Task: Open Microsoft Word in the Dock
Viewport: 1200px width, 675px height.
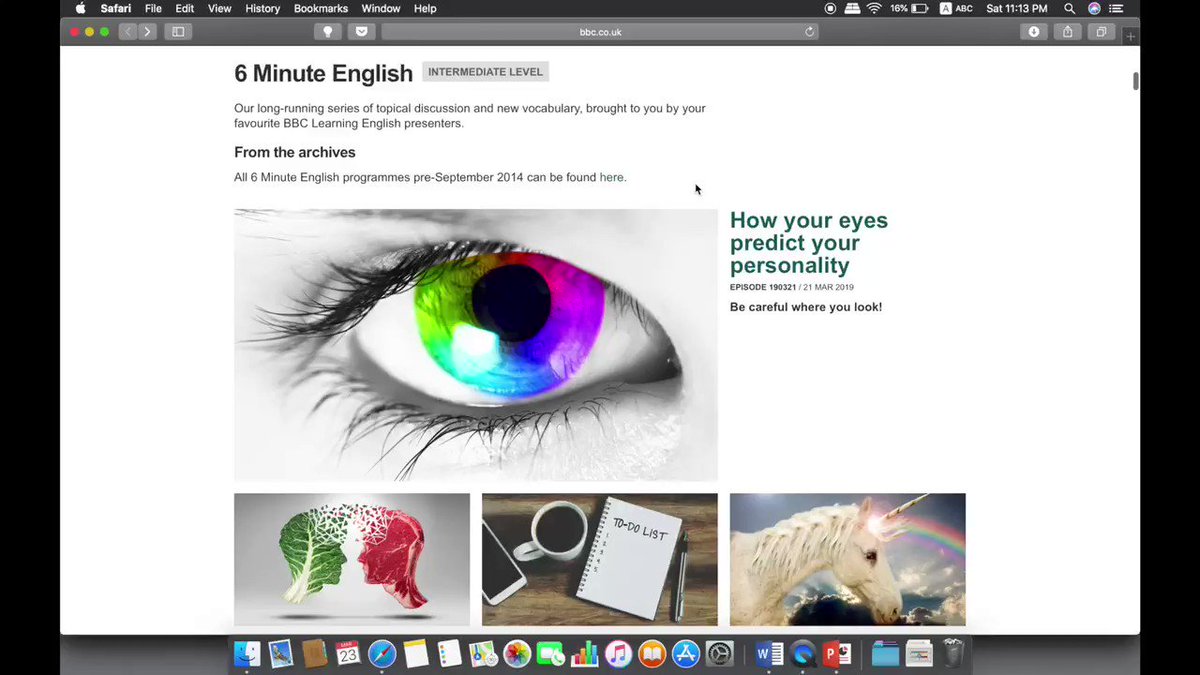Action: [769, 654]
